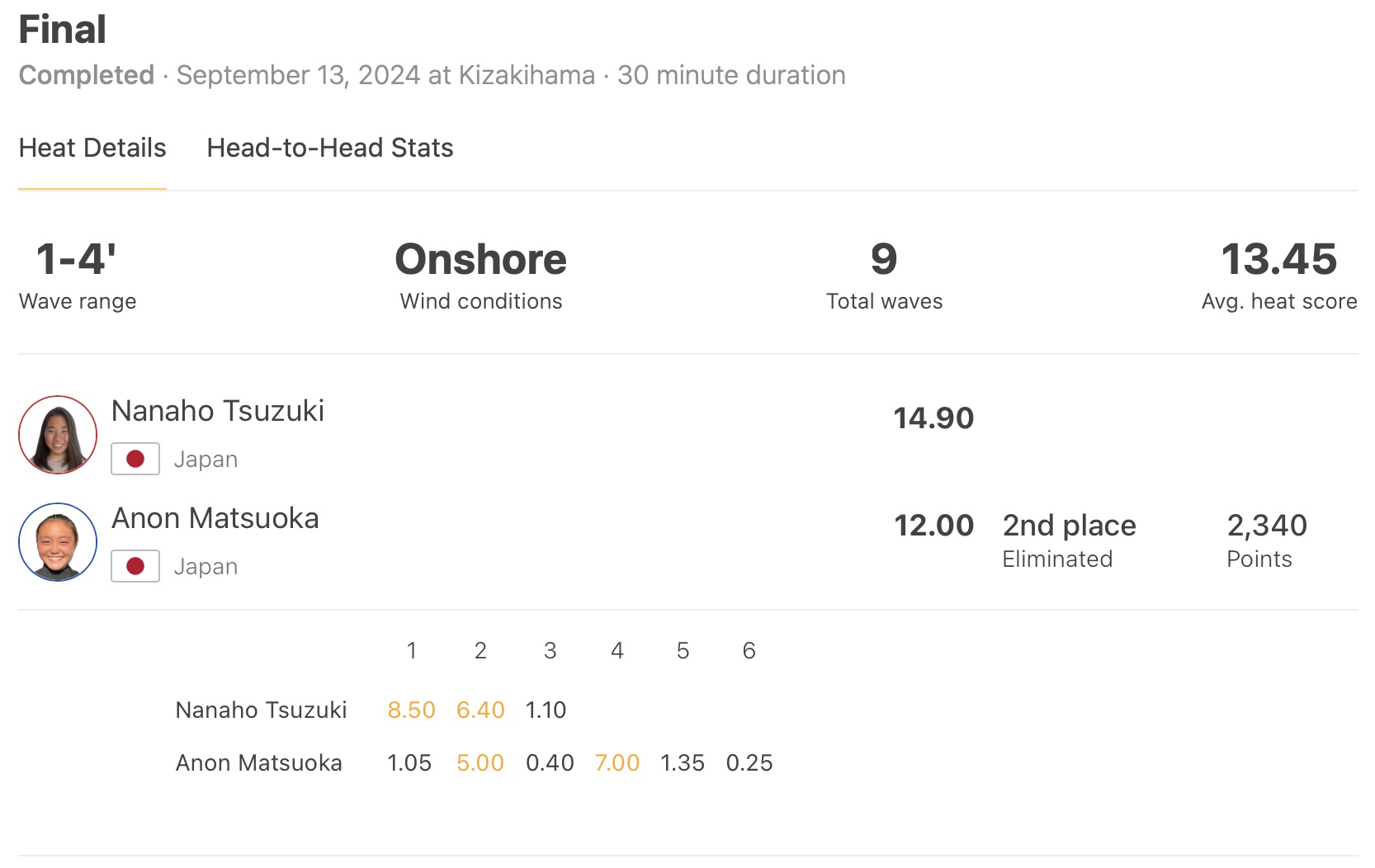1375x868 pixels.
Task: Open the Head-to-Head Stats tab
Action: click(329, 149)
